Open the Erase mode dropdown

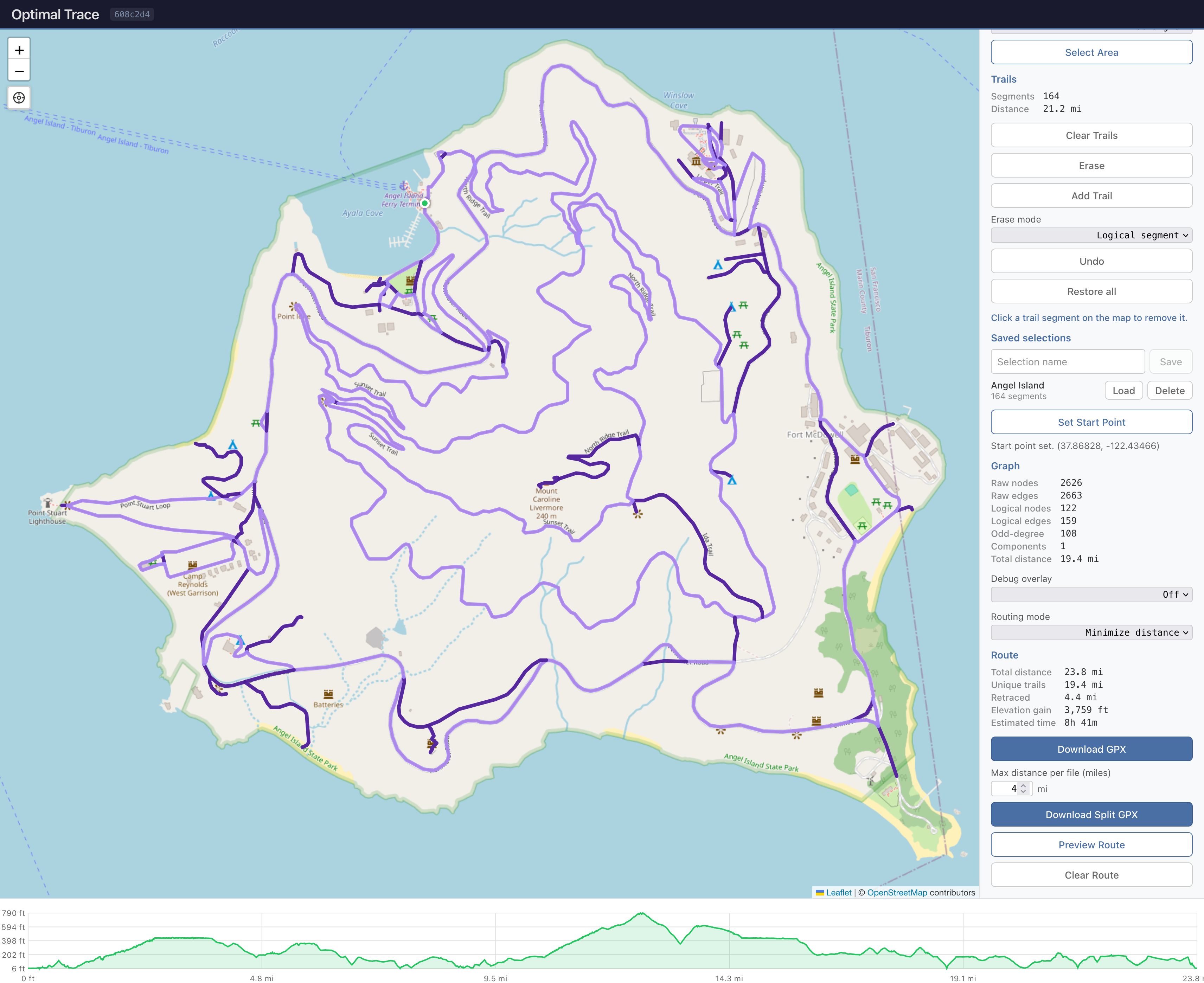1091,236
